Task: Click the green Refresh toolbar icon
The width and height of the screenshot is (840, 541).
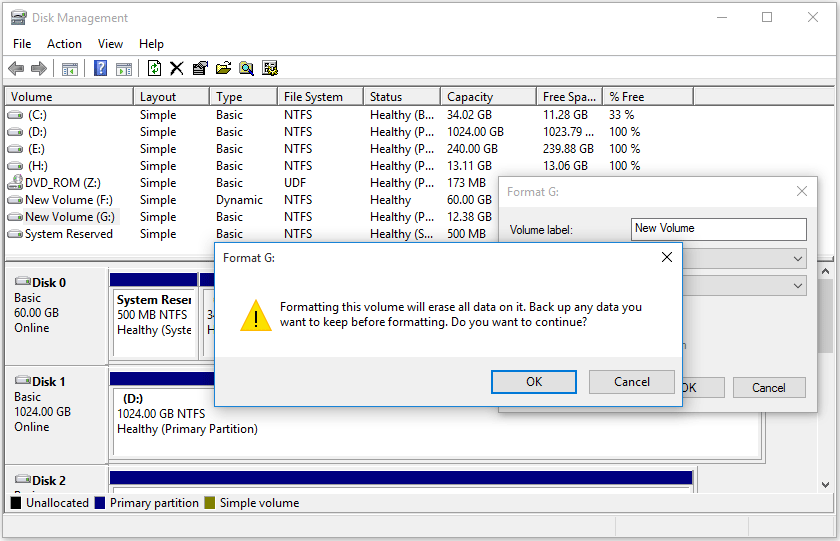Action: [154, 68]
